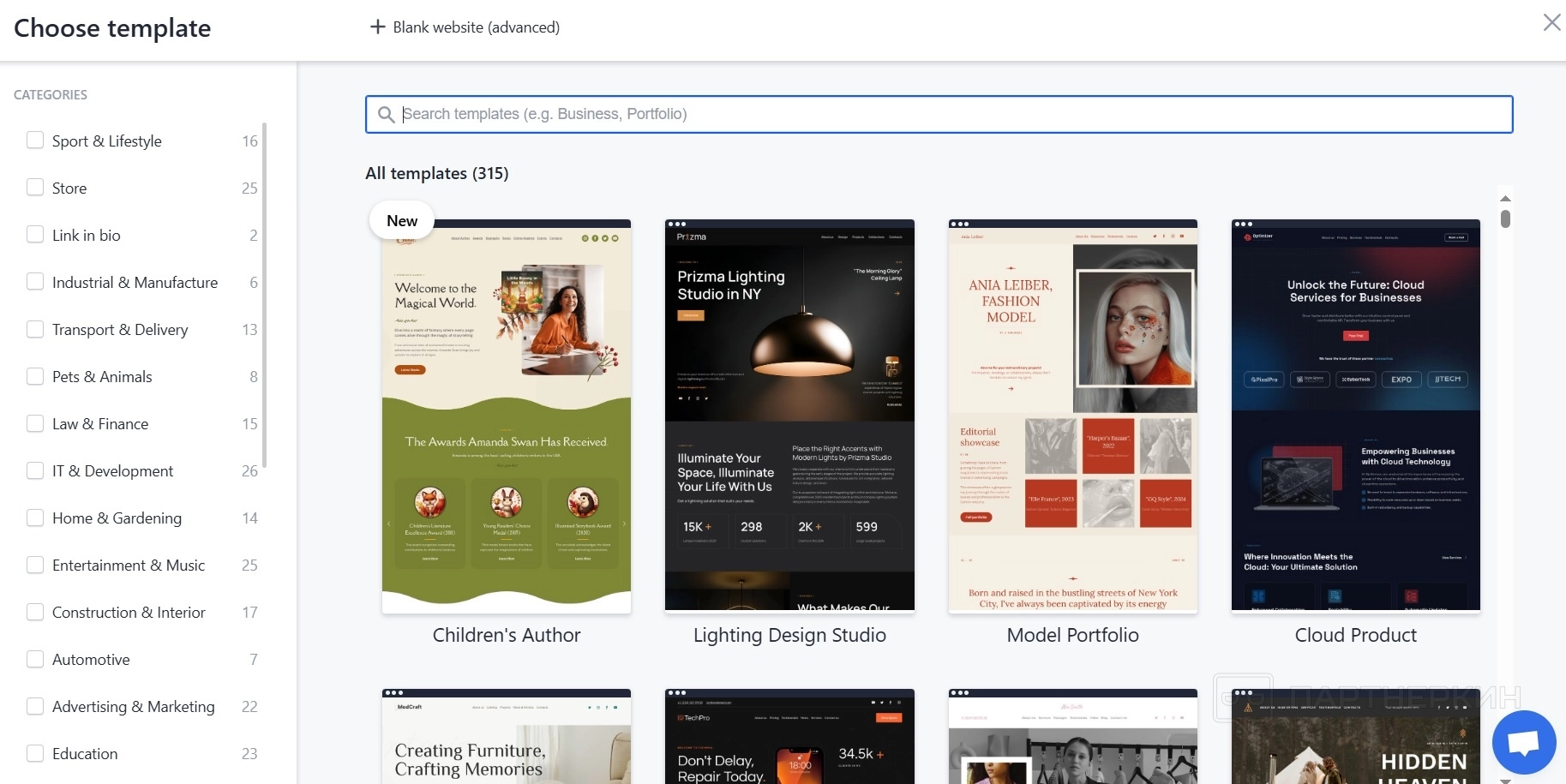Click the Automotive category label
The image size is (1566, 784).
91,660
